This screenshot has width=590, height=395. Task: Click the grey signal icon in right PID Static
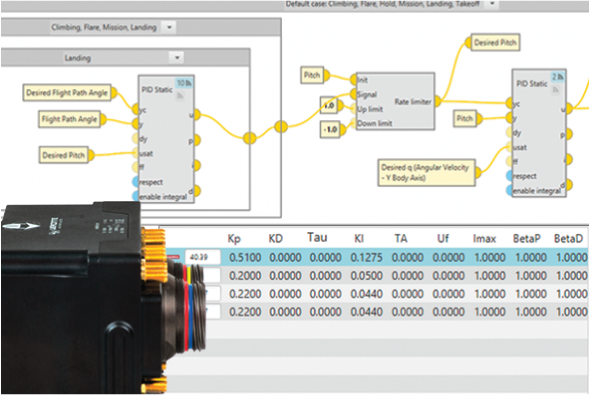[x=555, y=90]
